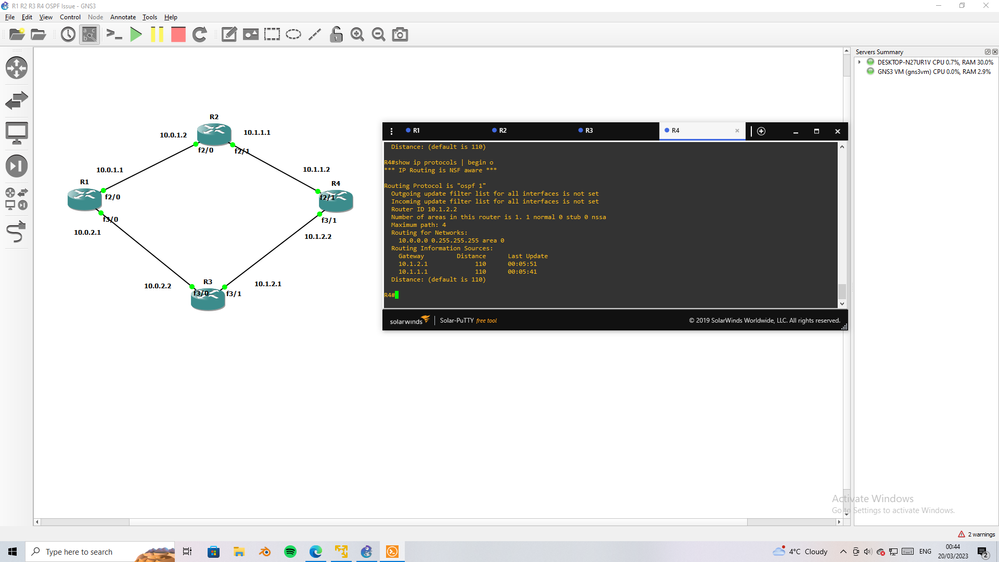Click the canvas horizontal scrollbar
The height and width of the screenshot is (562, 999).
tap(440, 522)
